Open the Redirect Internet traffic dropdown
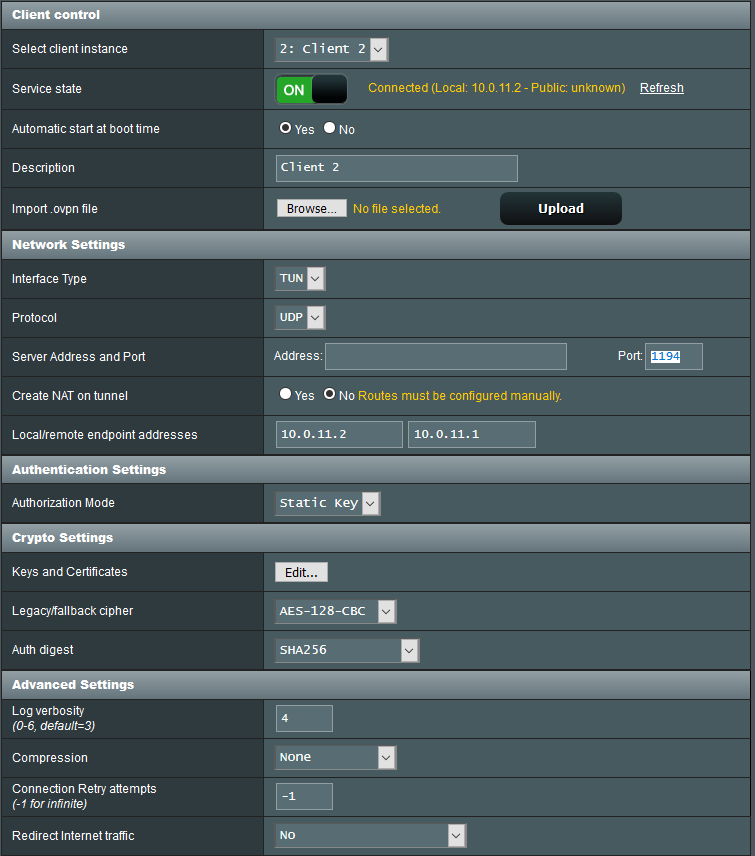The height and width of the screenshot is (856, 755). [370, 835]
